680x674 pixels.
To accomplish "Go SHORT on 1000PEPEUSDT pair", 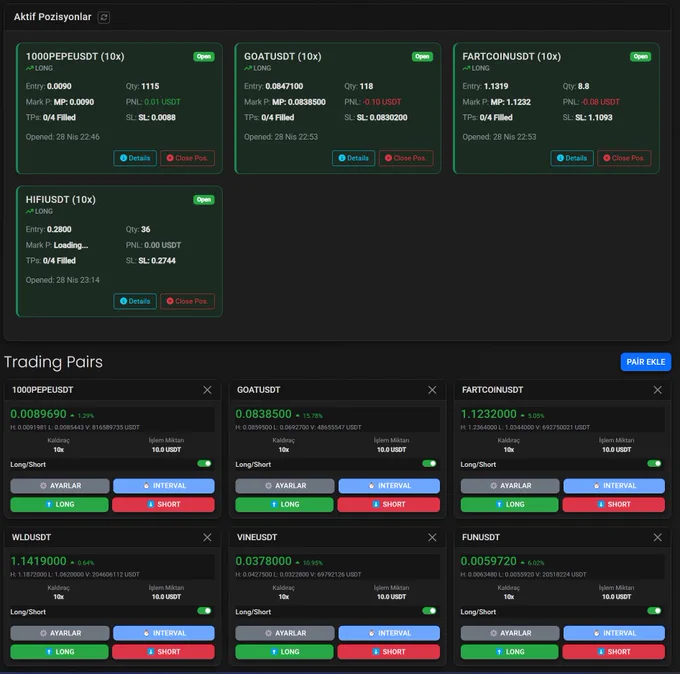I will [x=163, y=504].
